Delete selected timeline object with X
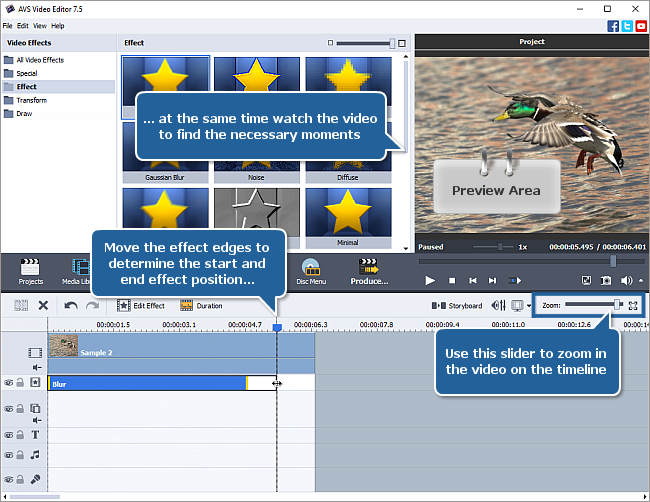Viewport: 650px width, 502px height. [43, 306]
